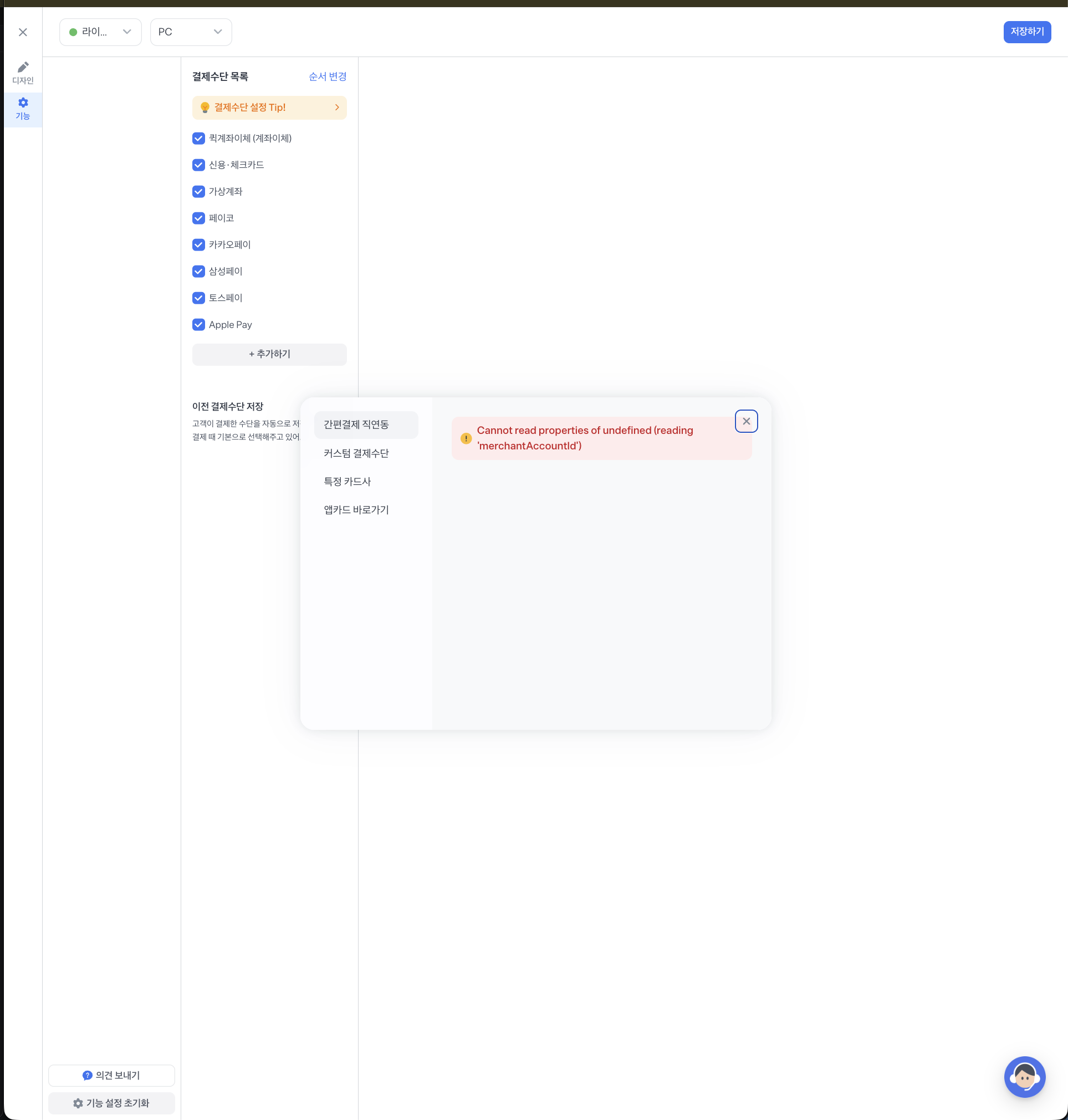Close the popup with the X button
Image resolution: width=1068 pixels, height=1120 pixels.
(x=746, y=421)
